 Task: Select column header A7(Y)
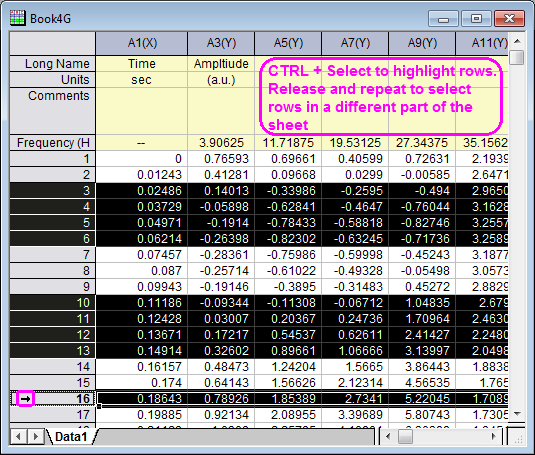point(355,43)
